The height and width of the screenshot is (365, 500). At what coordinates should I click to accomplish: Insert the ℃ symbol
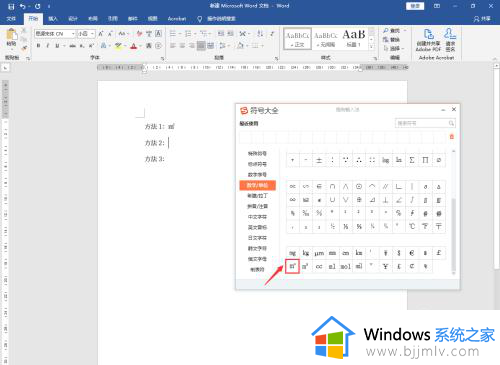[x=412, y=226]
